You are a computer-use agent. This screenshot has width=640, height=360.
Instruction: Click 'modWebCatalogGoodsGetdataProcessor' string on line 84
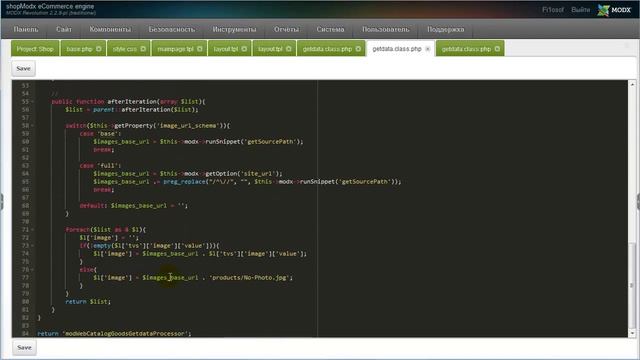click(x=125, y=334)
